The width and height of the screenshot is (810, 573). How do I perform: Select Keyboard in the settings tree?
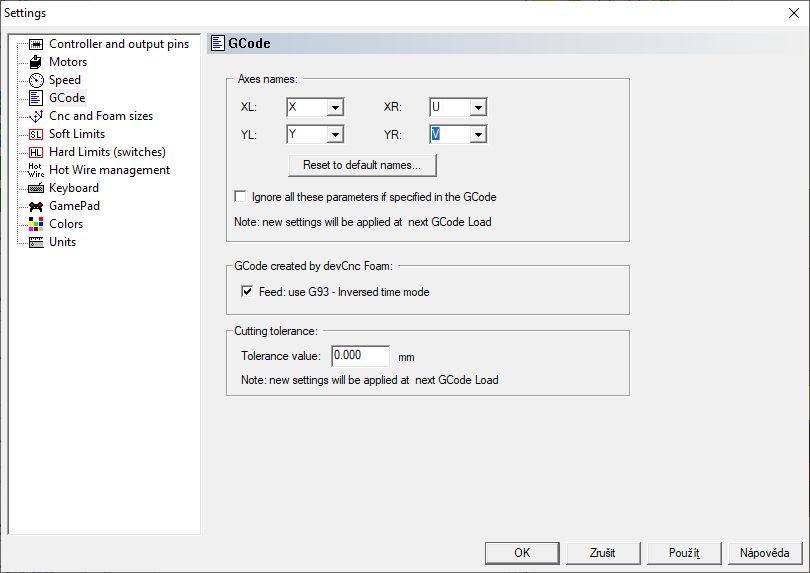tap(73, 188)
